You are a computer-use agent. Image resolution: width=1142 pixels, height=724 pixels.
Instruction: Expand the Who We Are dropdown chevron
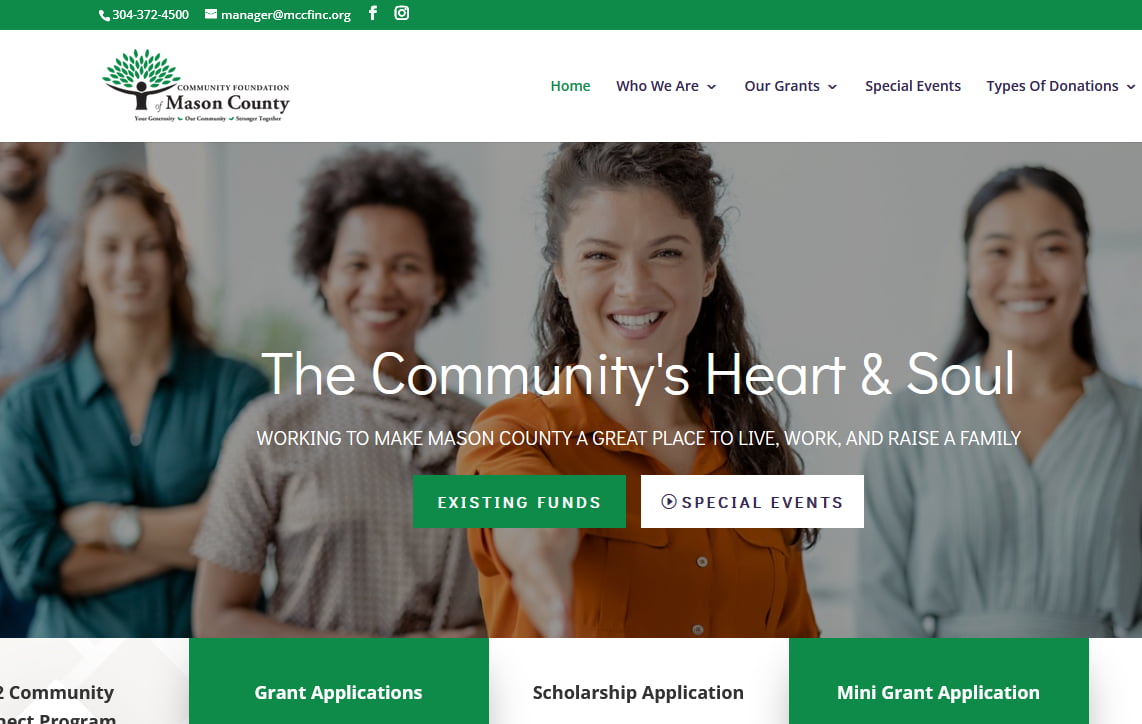(712, 87)
